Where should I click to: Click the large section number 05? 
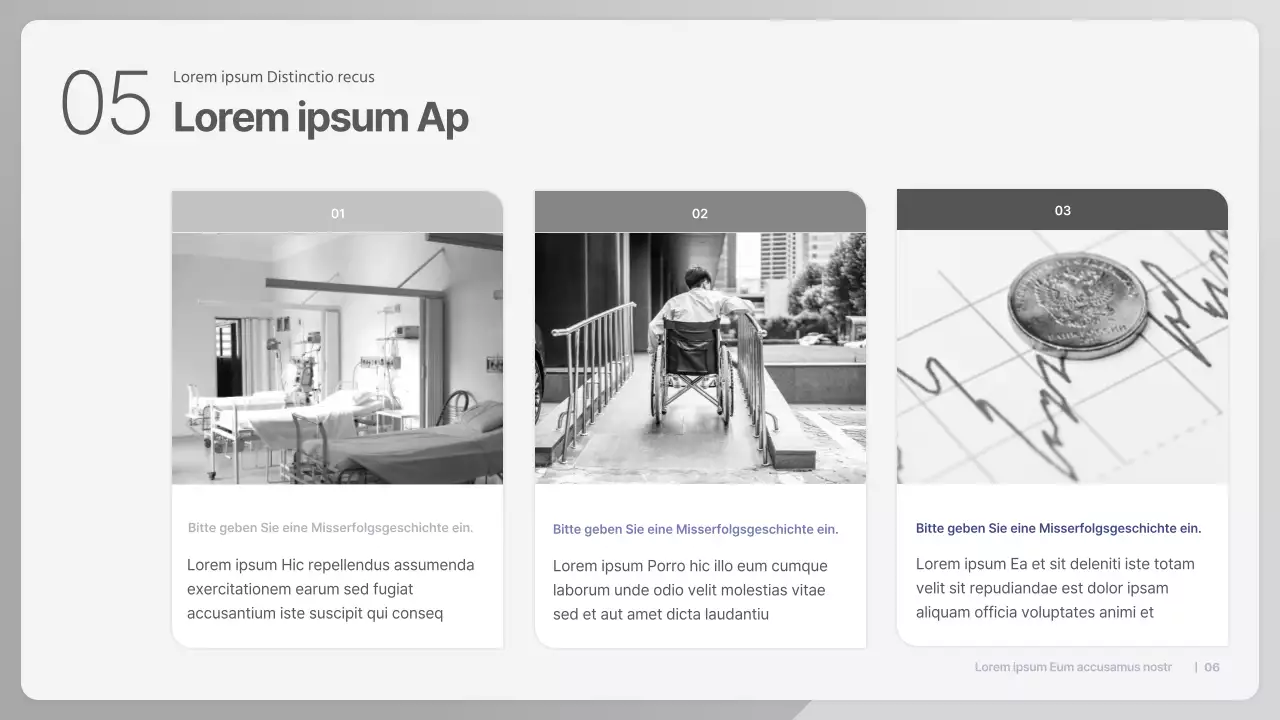point(106,103)
